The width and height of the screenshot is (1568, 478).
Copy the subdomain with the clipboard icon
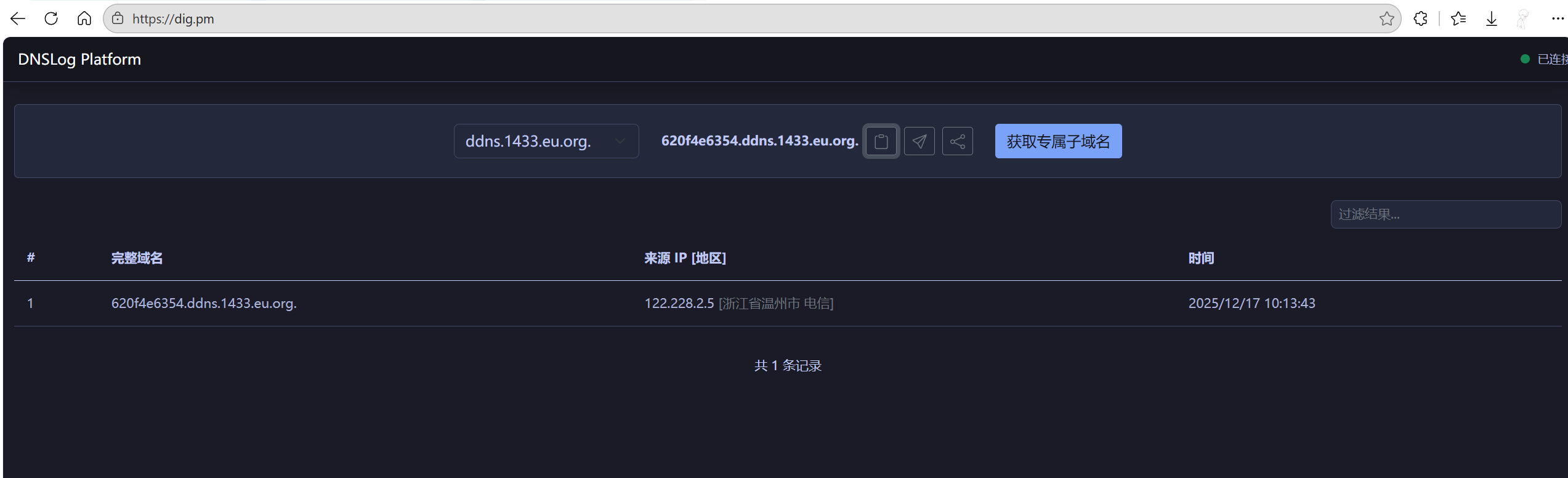tap(881, 141)
